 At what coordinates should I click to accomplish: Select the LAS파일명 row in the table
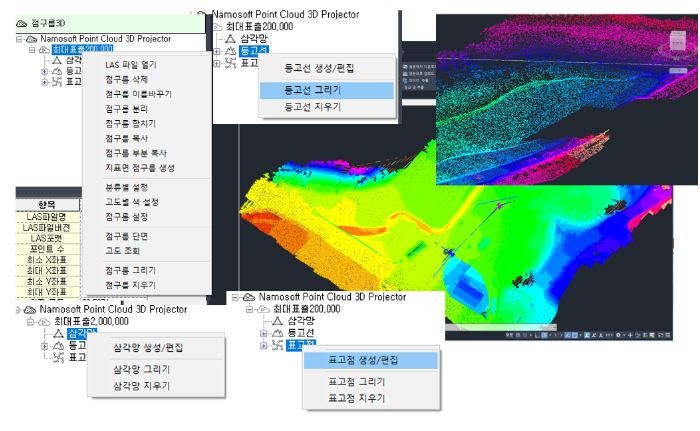point(48,217)
